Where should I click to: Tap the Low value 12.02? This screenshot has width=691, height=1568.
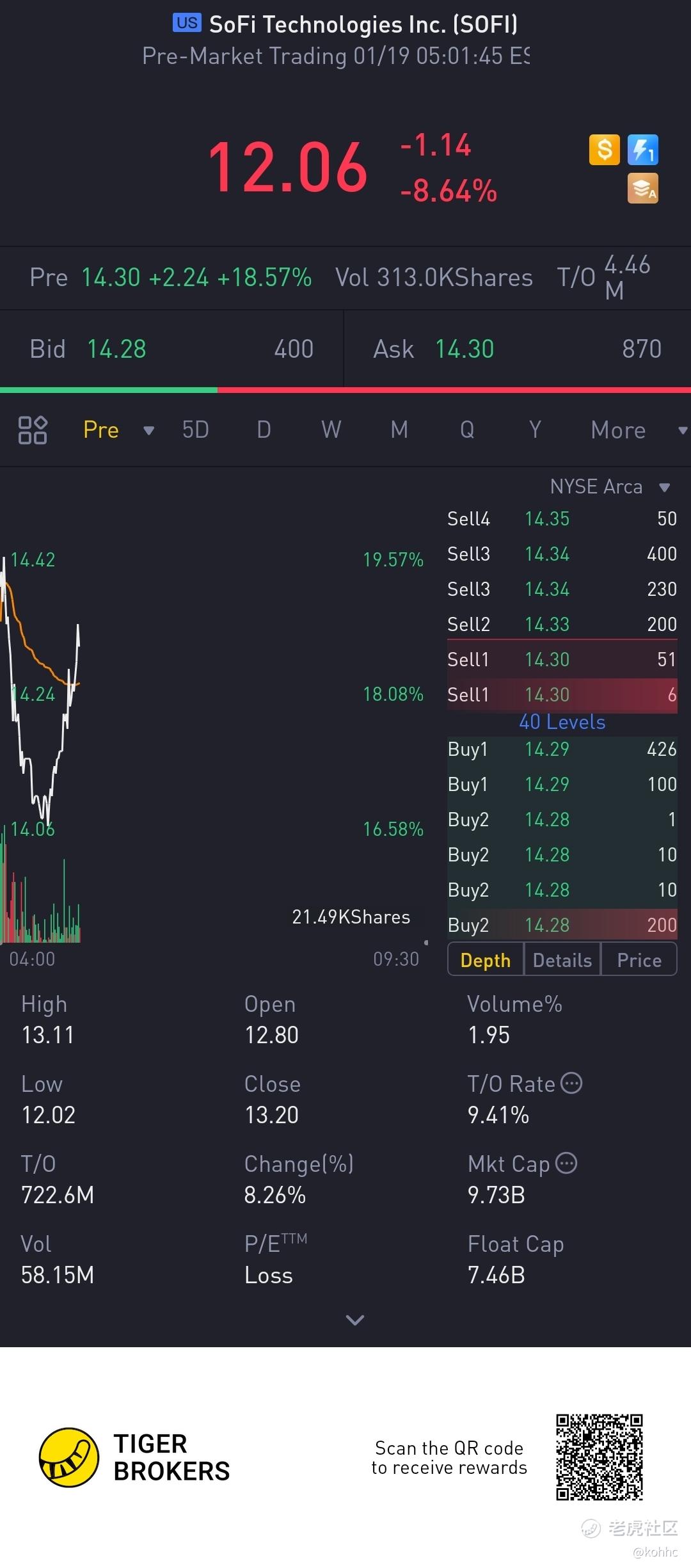49,1115
